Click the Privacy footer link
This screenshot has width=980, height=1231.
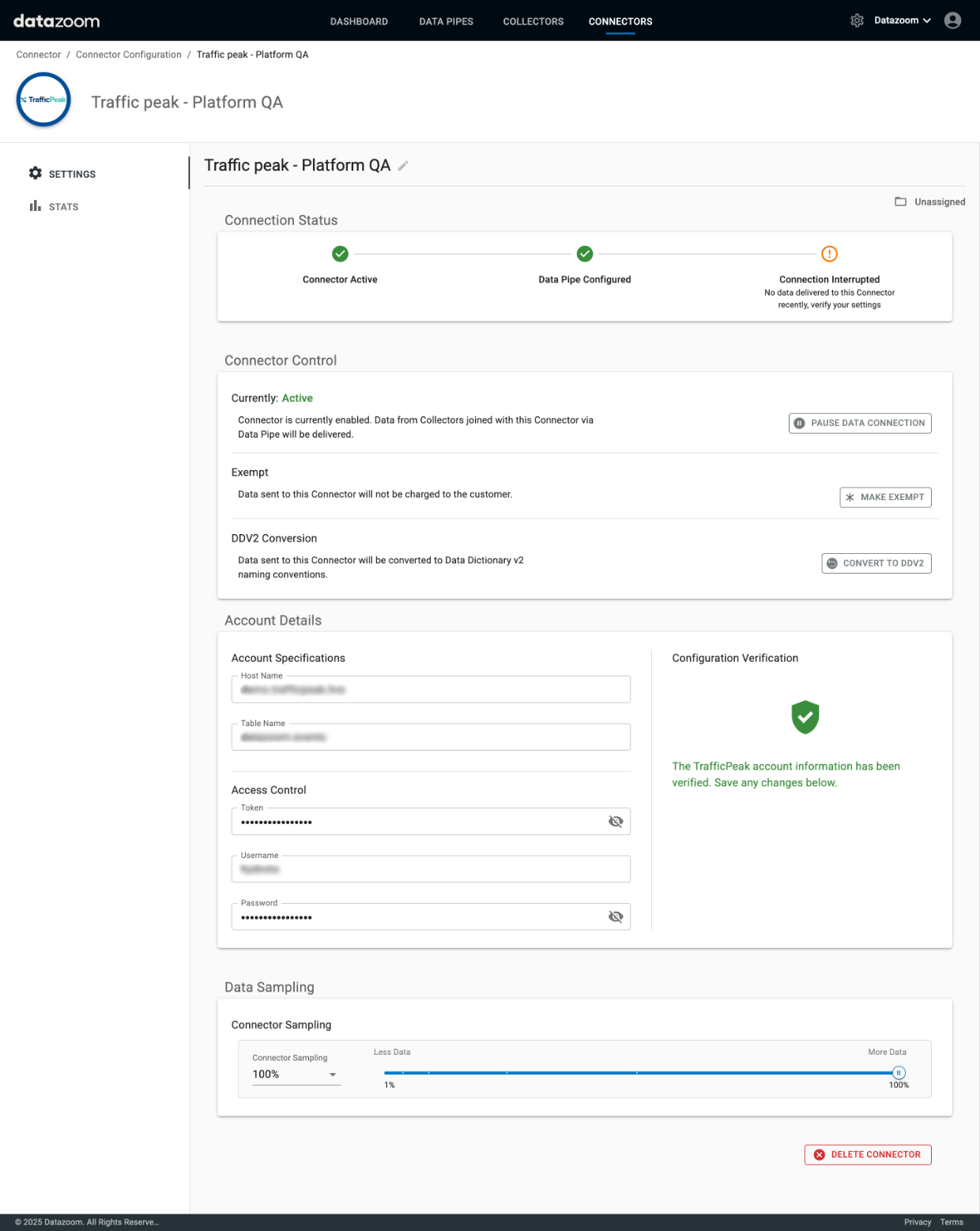[918, 1222]
